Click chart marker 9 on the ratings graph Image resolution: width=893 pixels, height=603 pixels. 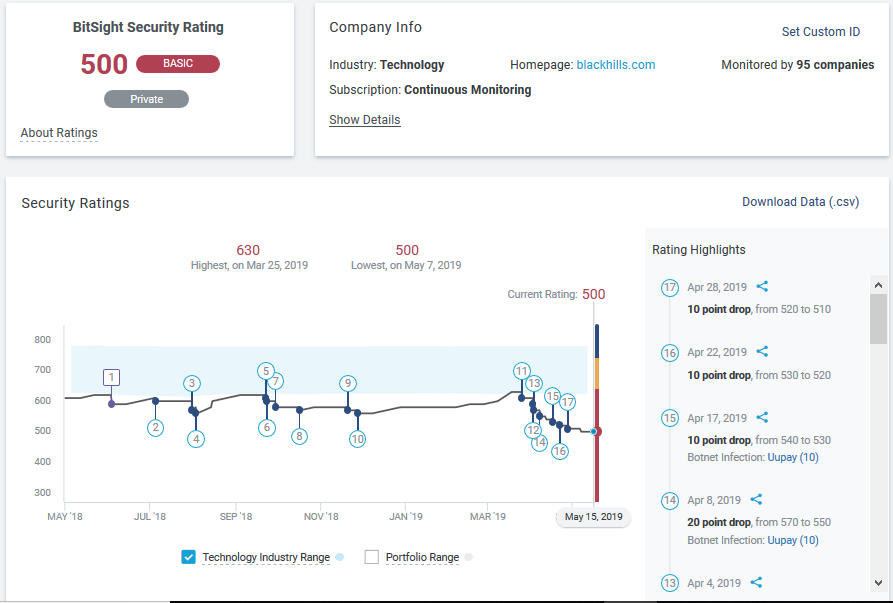point(347,383)
